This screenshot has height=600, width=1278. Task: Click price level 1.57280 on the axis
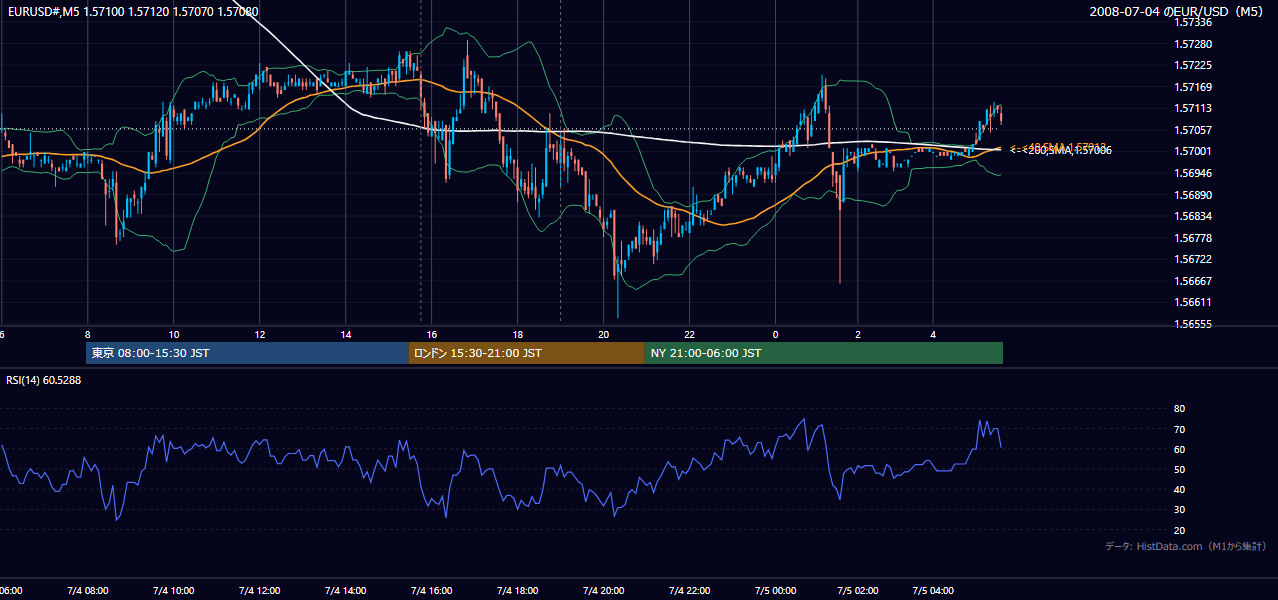1192,44
